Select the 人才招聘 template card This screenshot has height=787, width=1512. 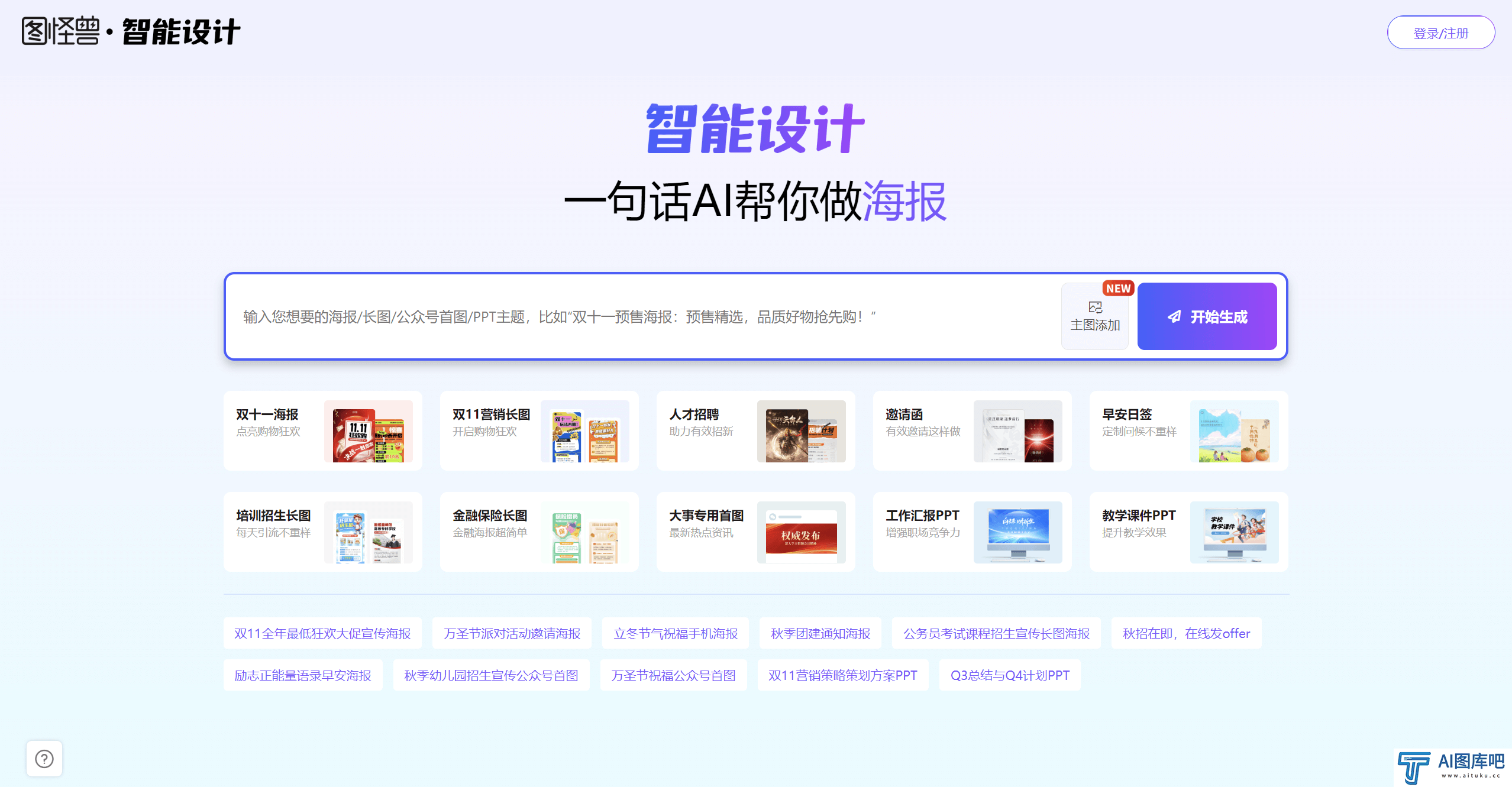pos(756,431)
